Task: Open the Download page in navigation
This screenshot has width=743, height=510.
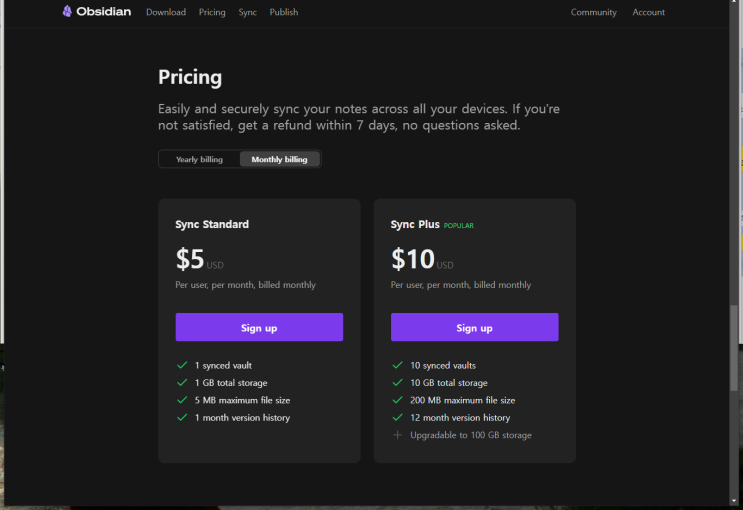Action: pyautogui.click(x=166, y=12)
